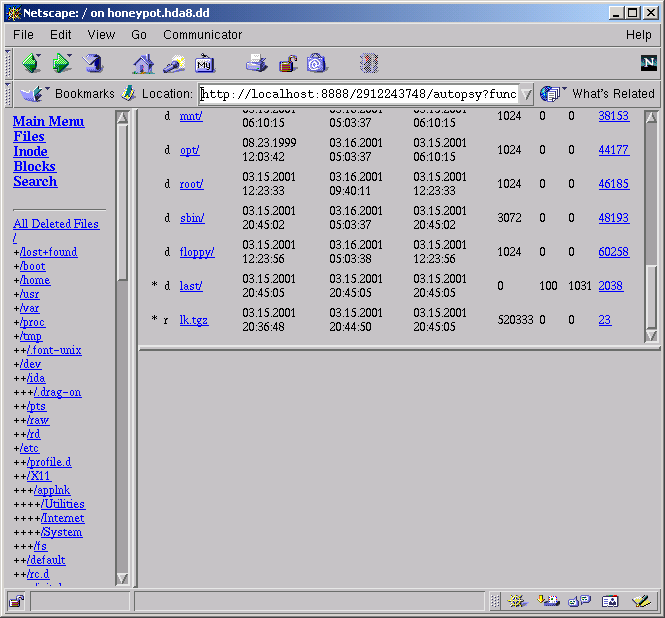
Task: Click the file list scrollbar down arrow
Action: pyautogui.click(x=651, y=336)
